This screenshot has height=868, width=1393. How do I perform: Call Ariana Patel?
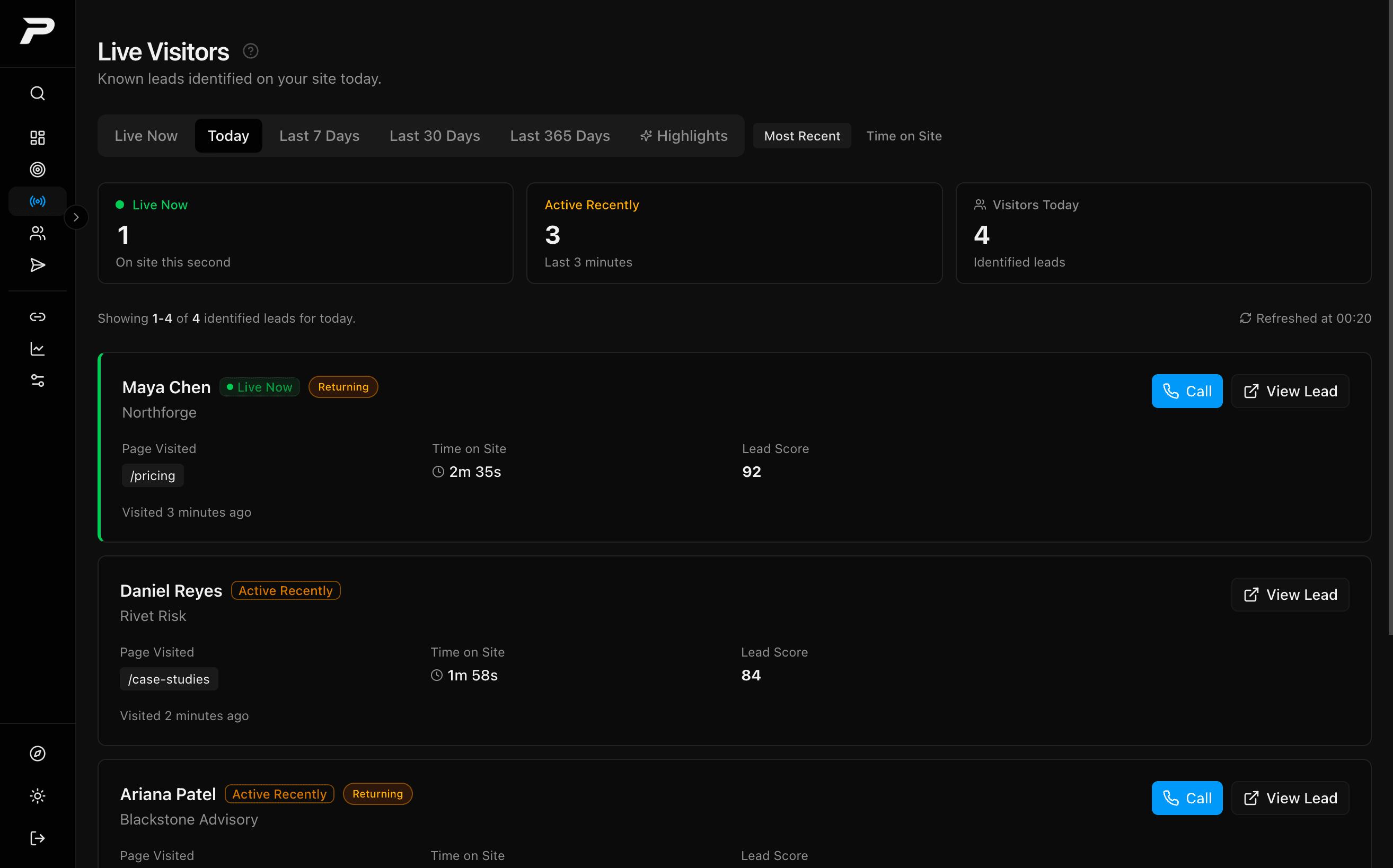tap(1187, 798)
